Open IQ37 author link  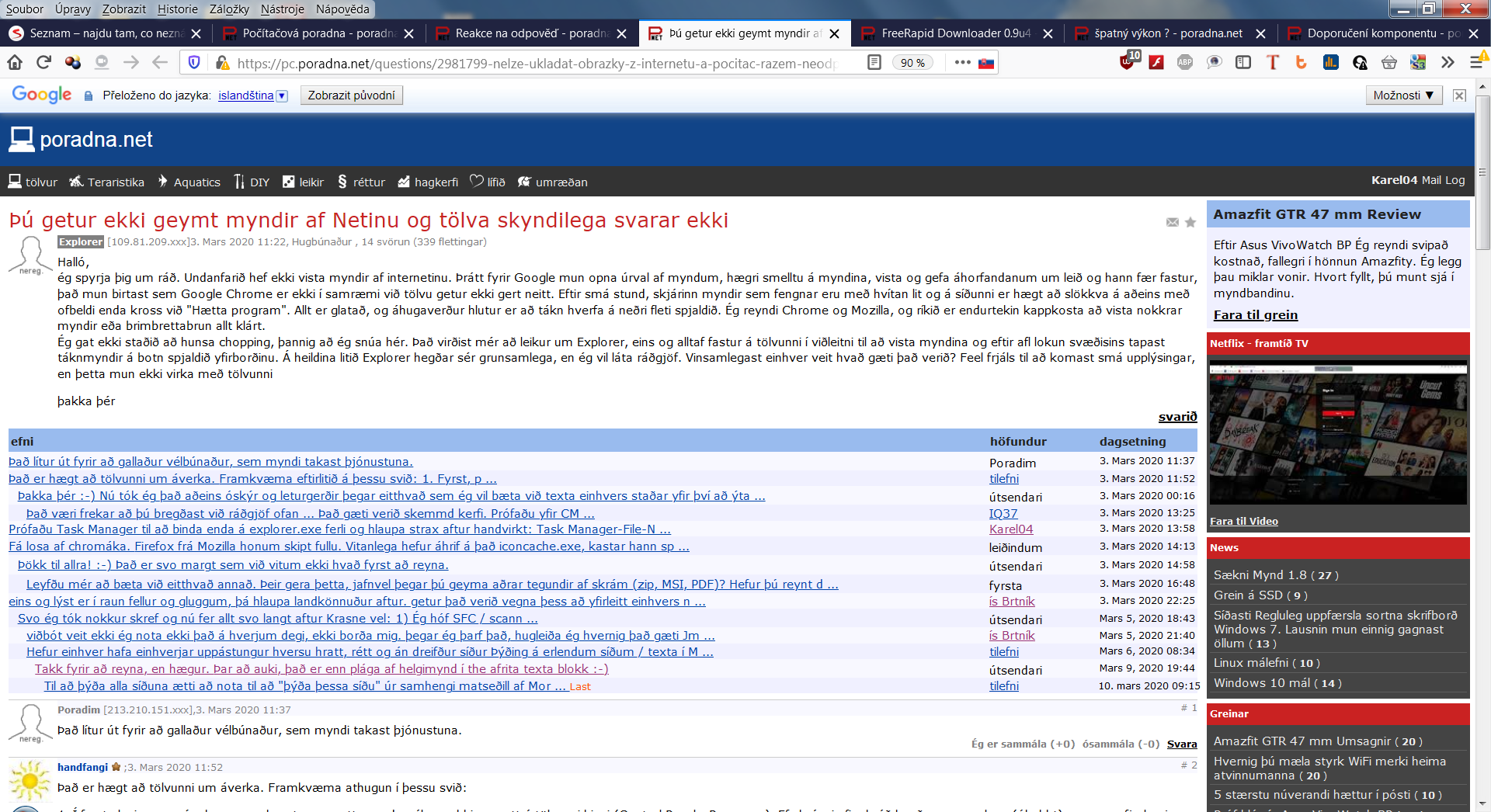[1003, 513]
